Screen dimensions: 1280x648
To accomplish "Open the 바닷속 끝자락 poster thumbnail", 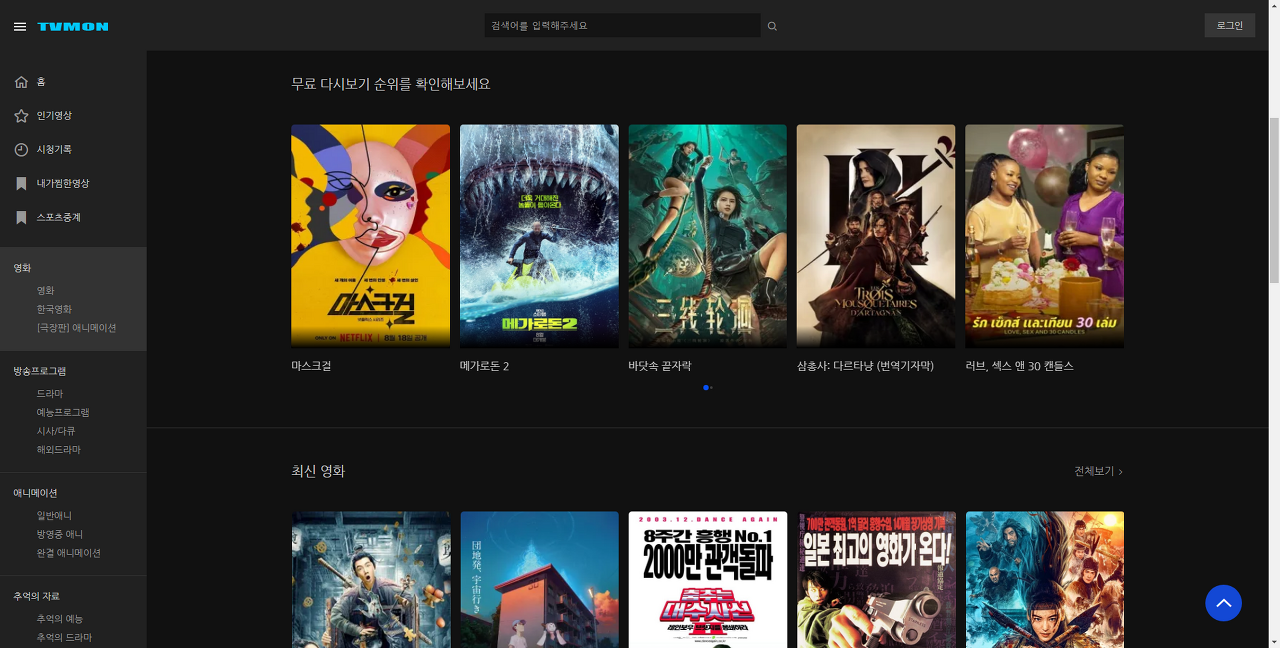I will pyautogui.click(x=707, y=236).
